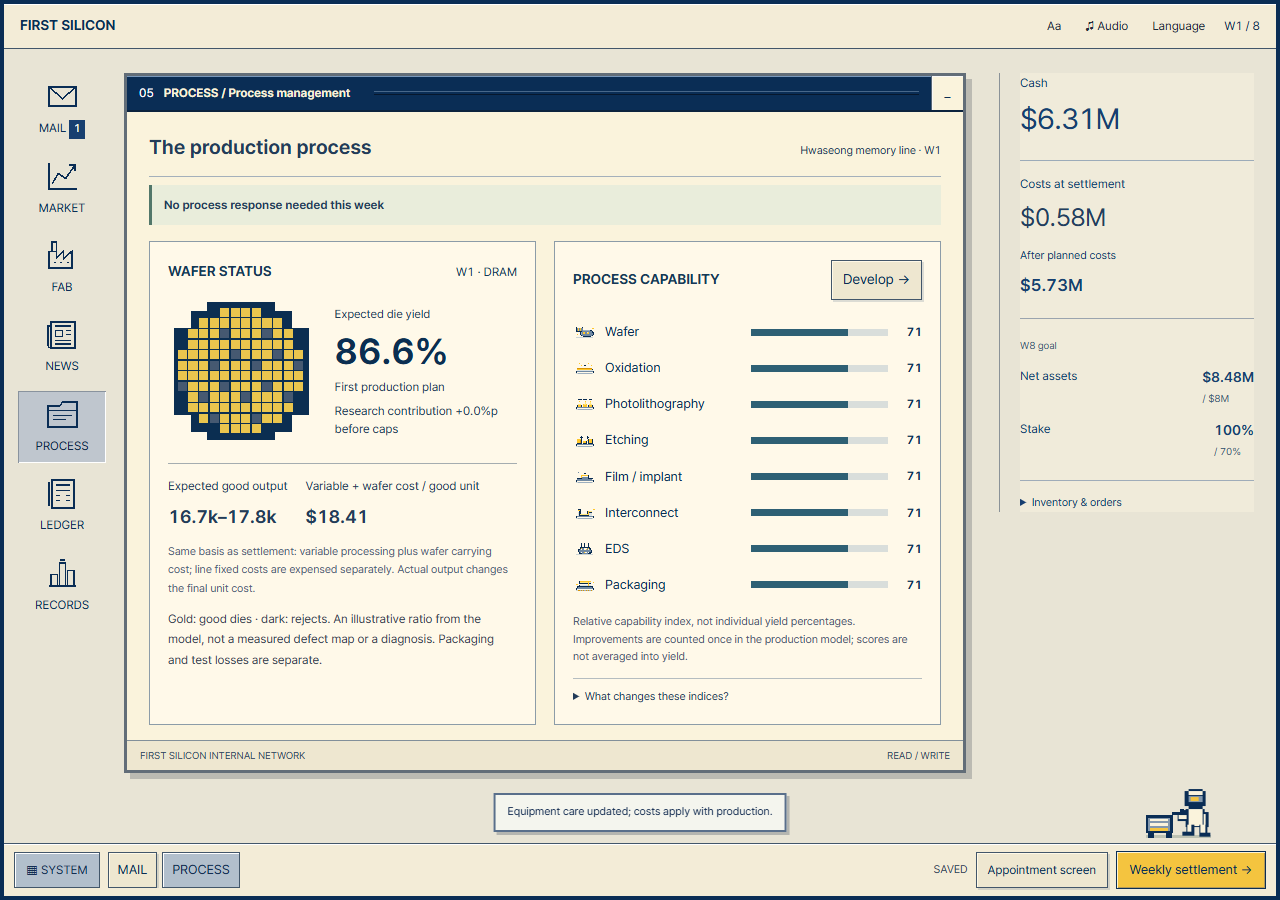Minimize the Process management window

coord(947,94)
